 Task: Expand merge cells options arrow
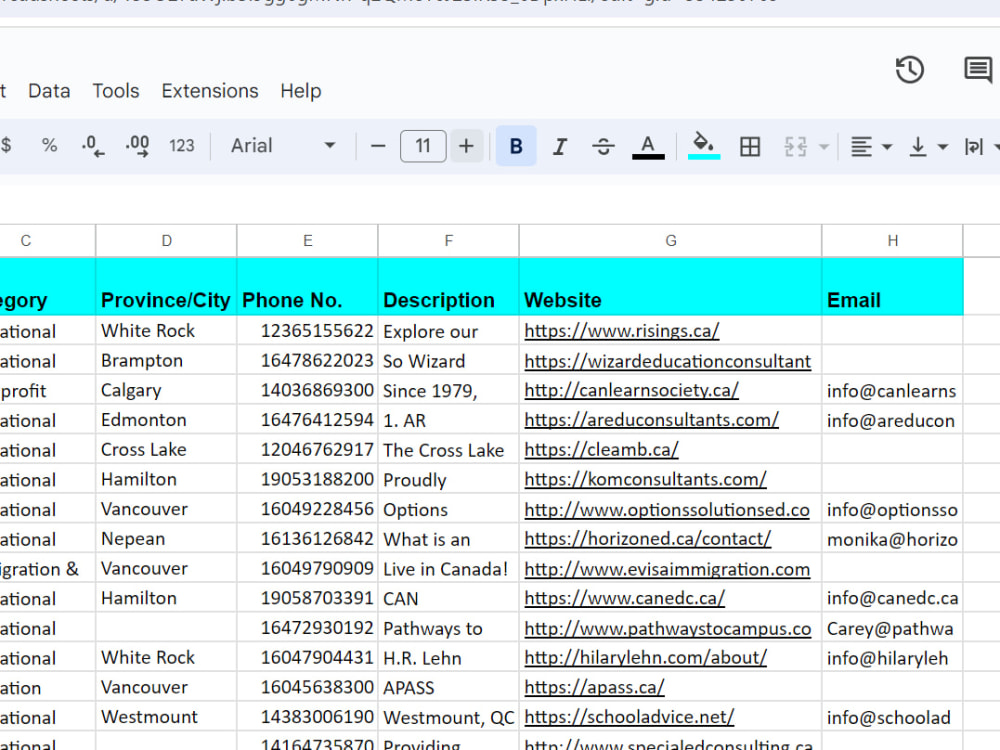coord(823,147)
